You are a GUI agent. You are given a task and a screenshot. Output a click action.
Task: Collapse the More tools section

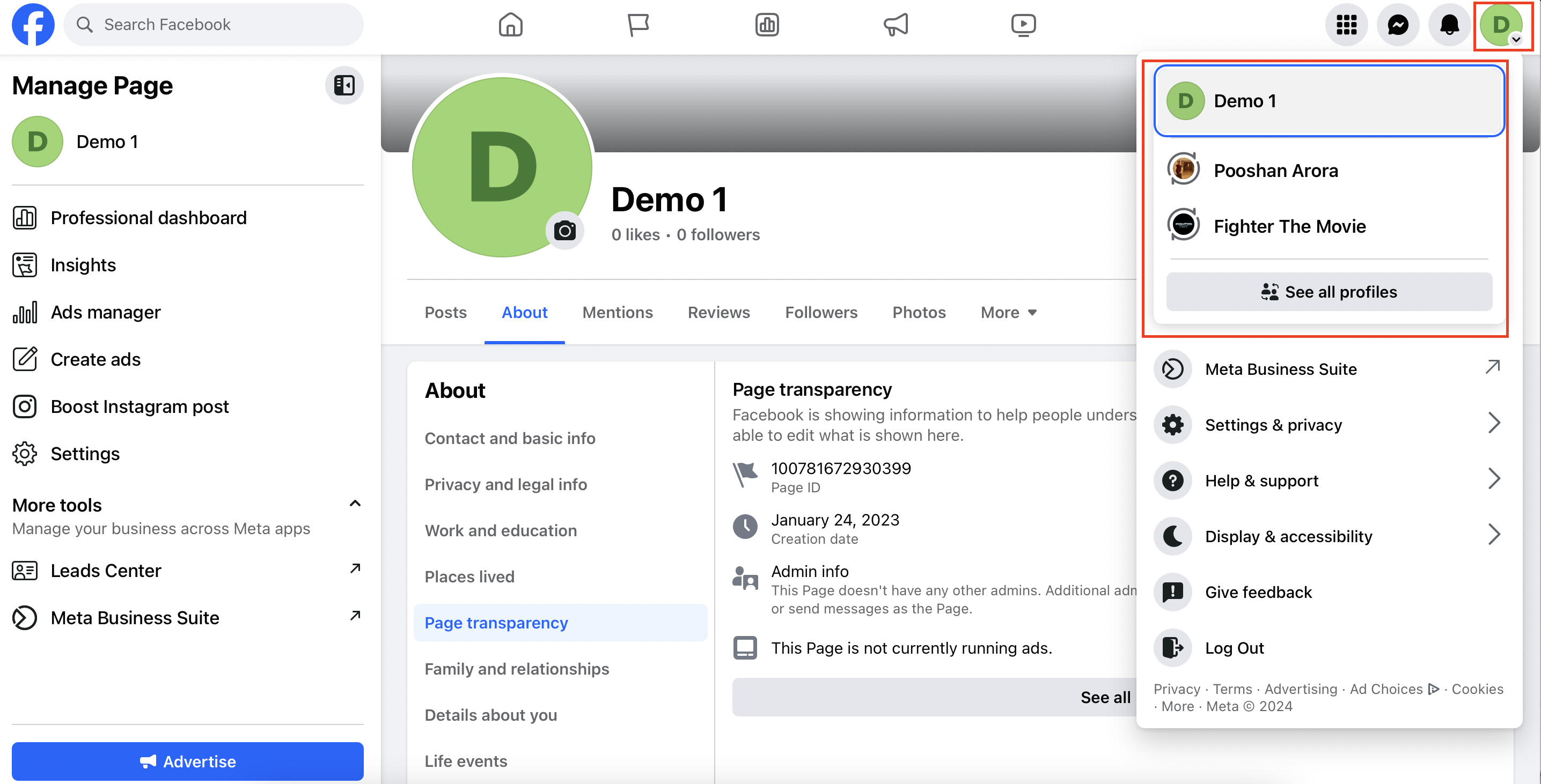click(x=355, y=504)
